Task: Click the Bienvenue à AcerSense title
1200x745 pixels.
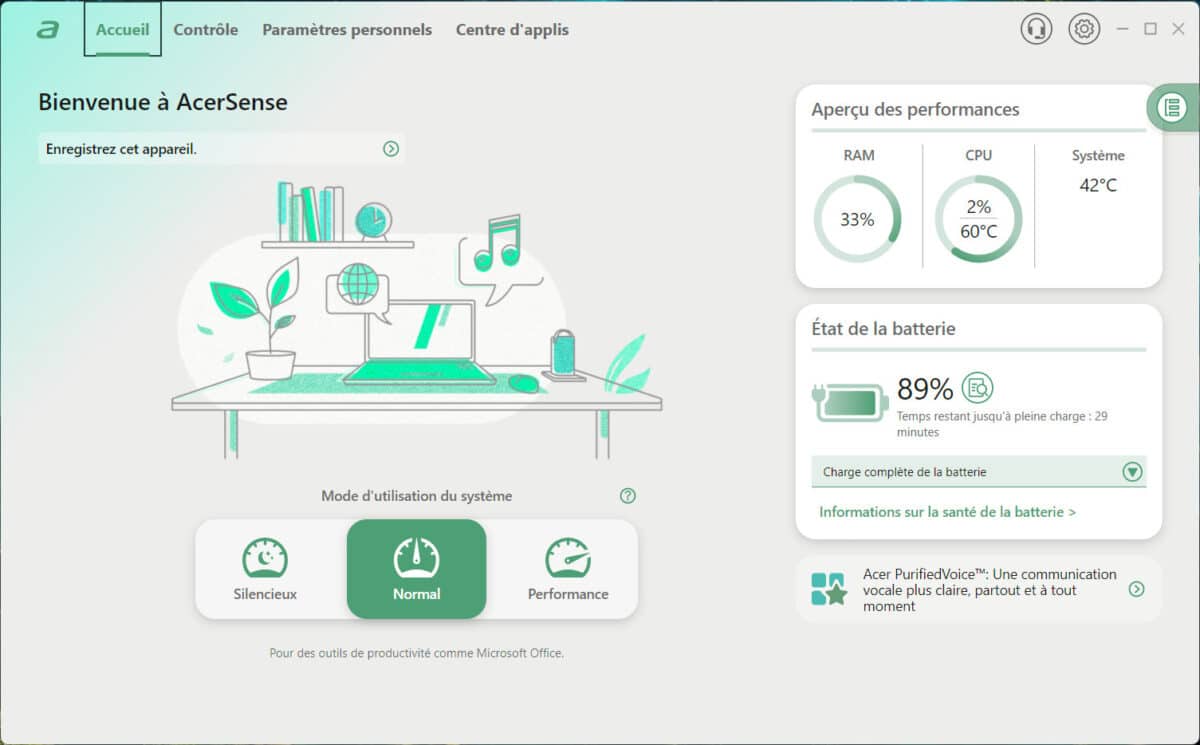Action: coord(163,102)
